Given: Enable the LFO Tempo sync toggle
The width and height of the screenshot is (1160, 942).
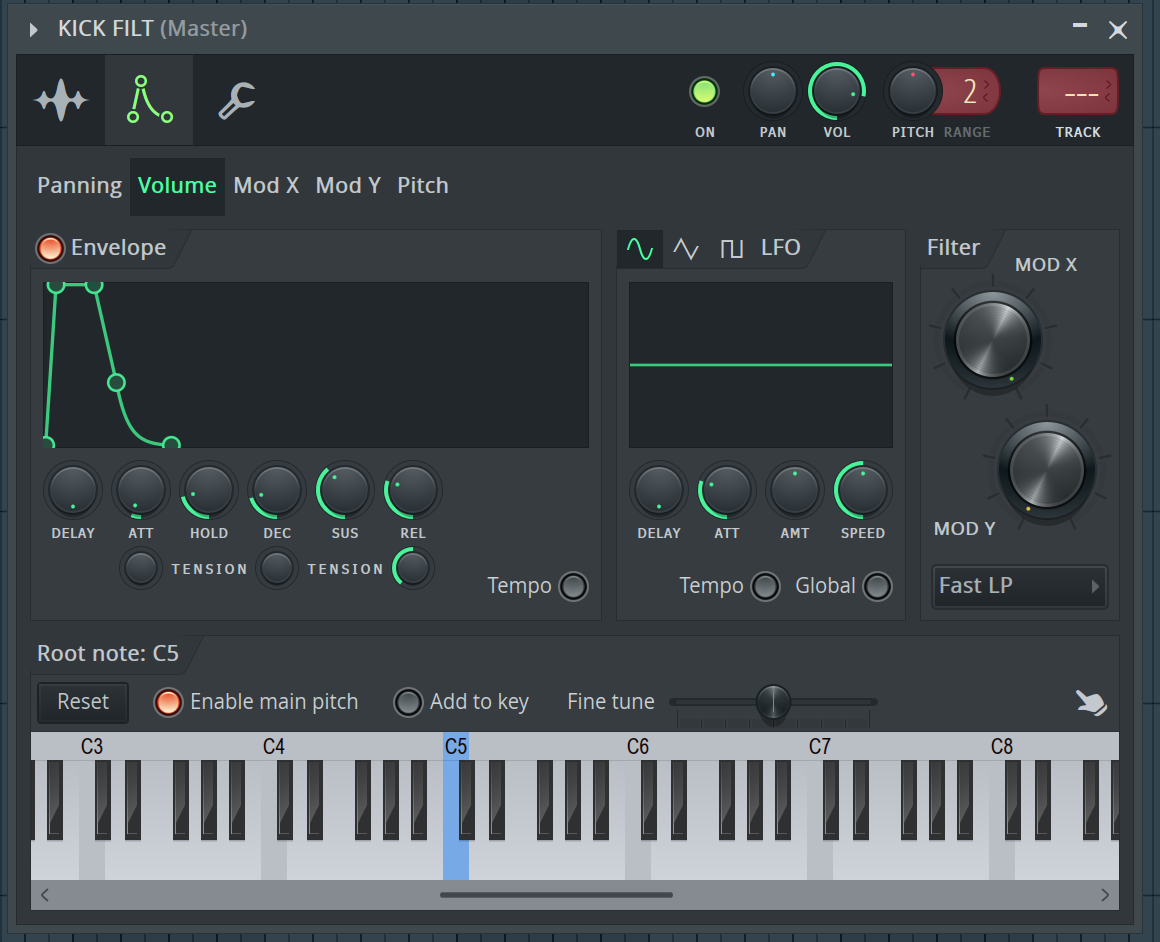Looking at the screenshot, I should [765, 586].
